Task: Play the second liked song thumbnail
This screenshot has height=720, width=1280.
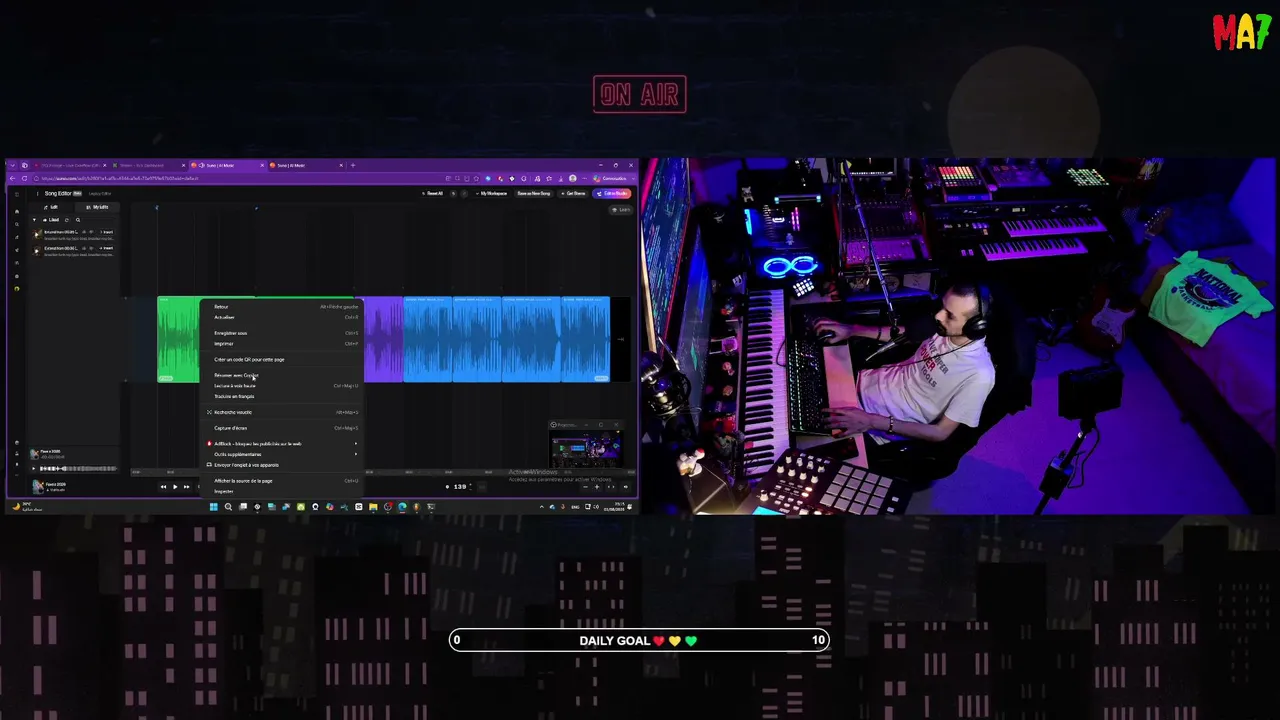Action: coord(38,250)
